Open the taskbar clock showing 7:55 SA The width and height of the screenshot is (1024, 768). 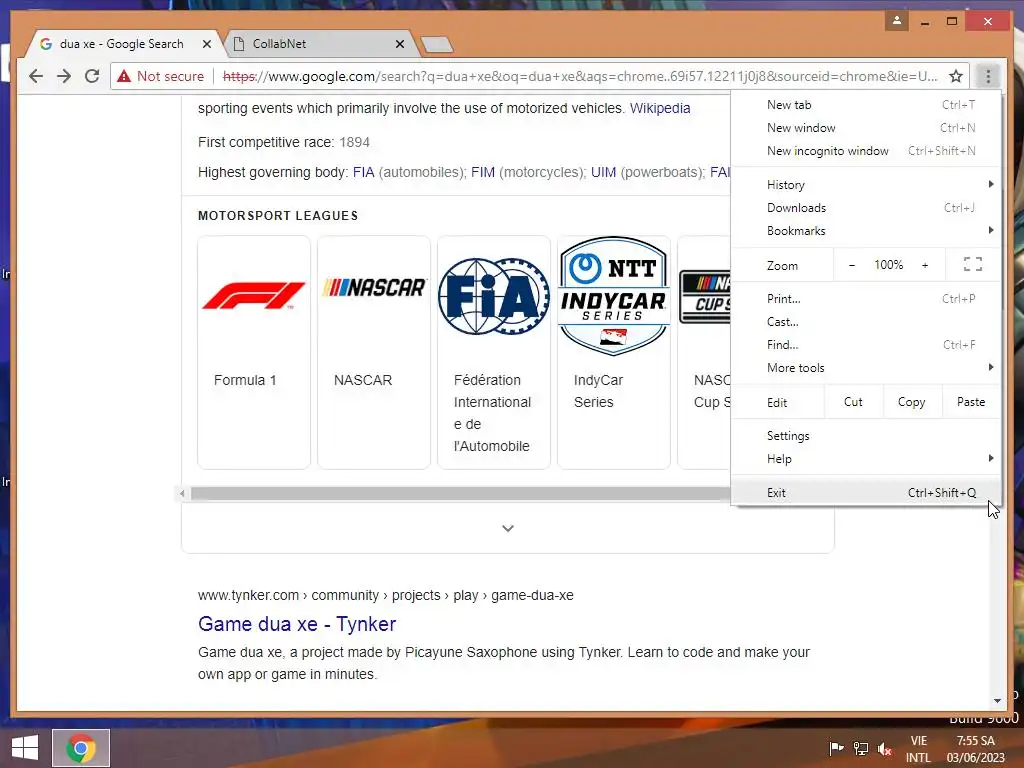click(x=976, y=749)
